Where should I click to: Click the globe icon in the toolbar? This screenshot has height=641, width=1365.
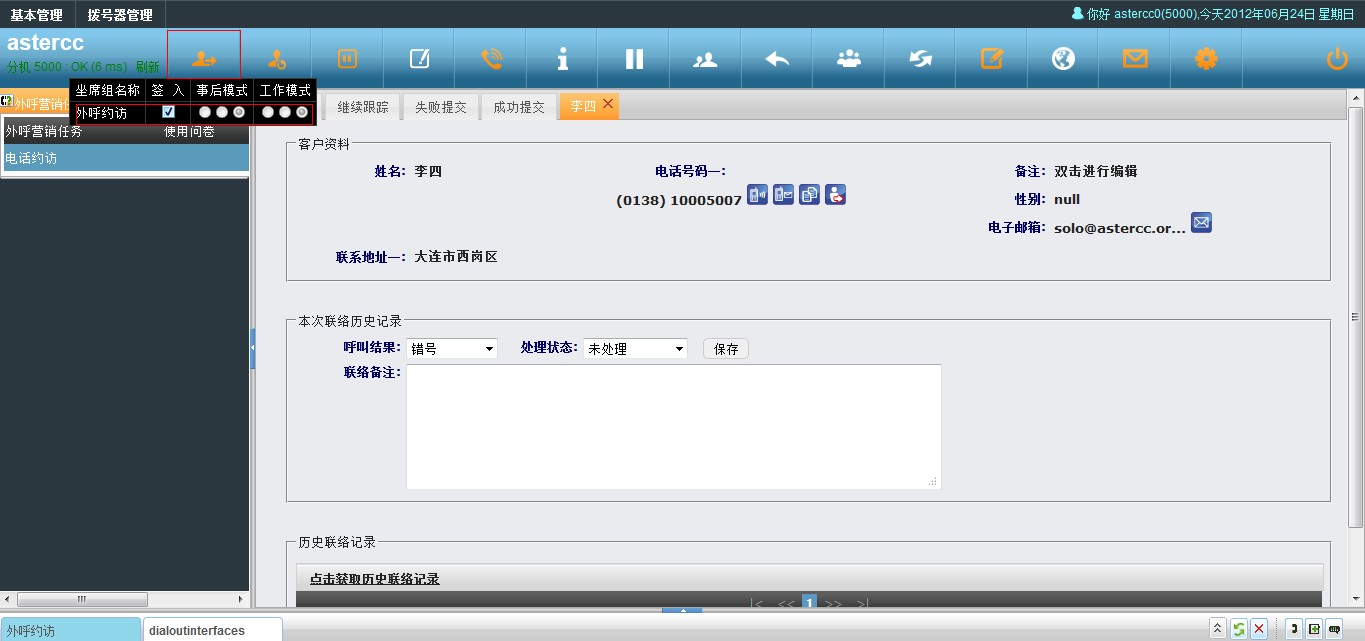point(1063,58)
